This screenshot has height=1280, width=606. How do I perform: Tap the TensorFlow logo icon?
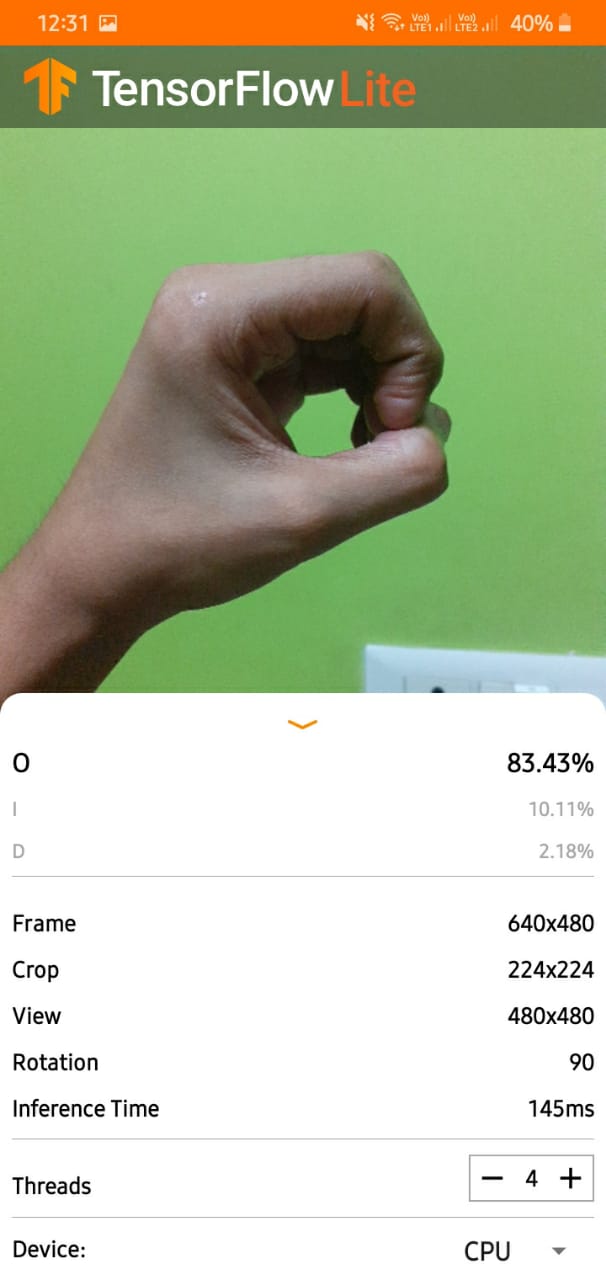click(50, 87)
